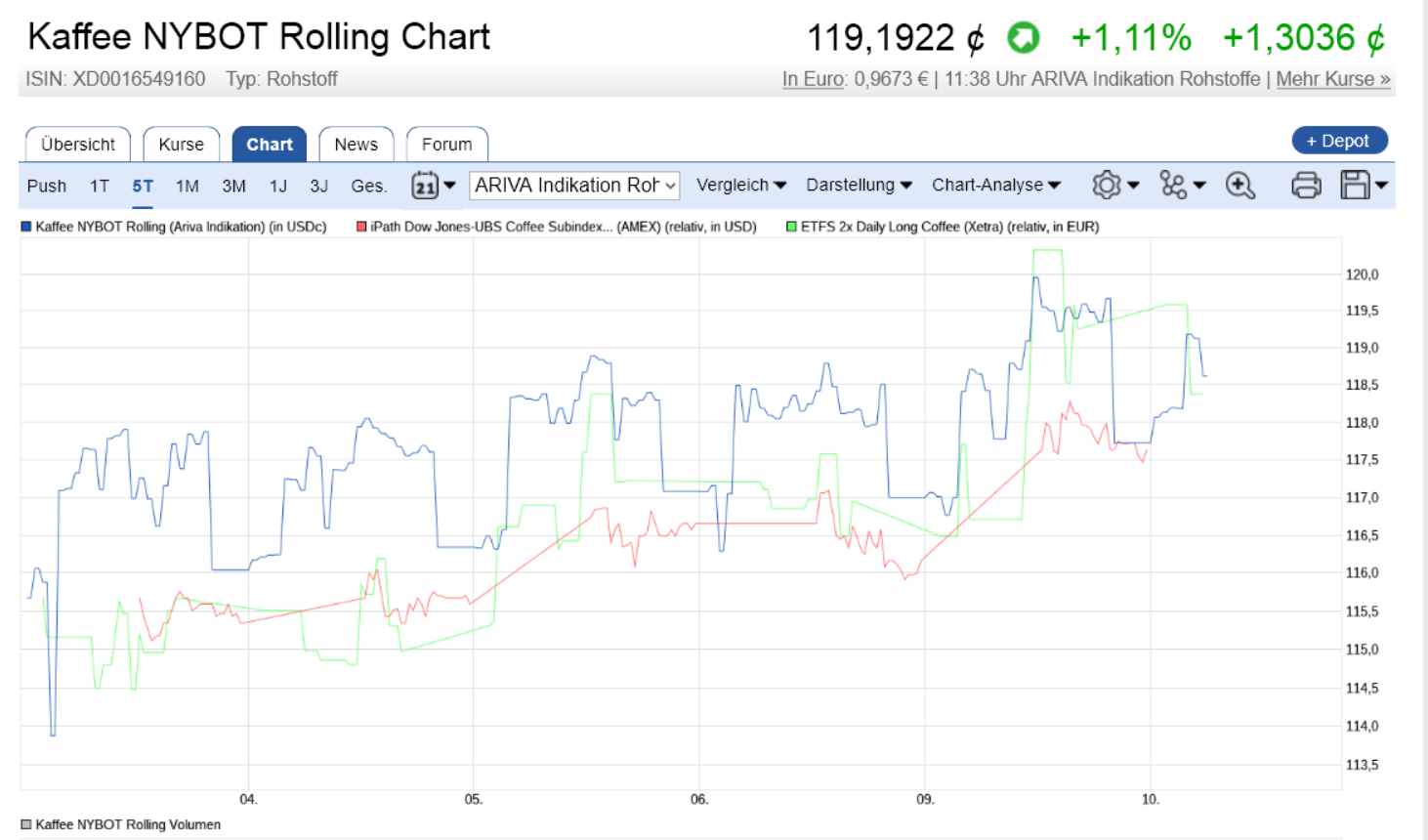Click the ISIN XD0016549160 text

115,79
